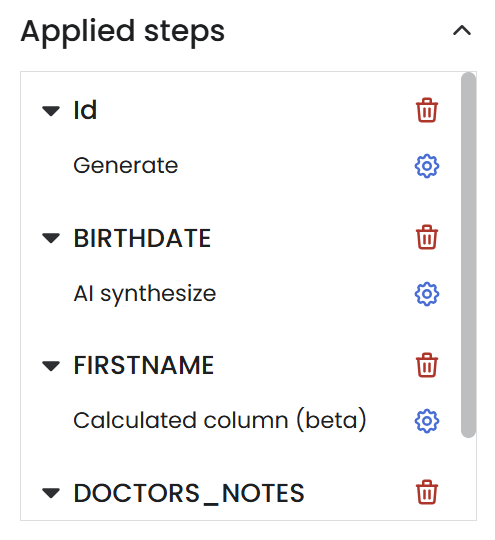This screenshot has height=540, width=495.
Task: Select the AI synthesize step
Action: pos(145,294)
